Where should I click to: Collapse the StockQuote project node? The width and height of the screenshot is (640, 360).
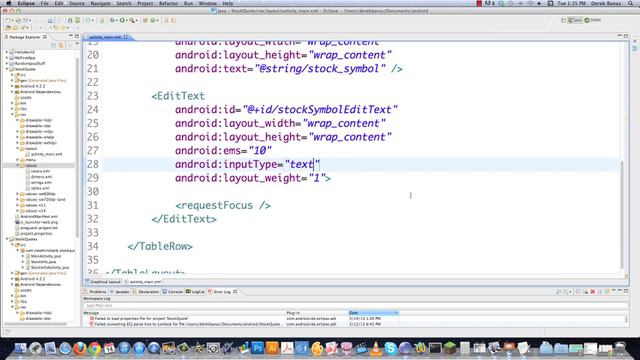[x=7, y=69]
